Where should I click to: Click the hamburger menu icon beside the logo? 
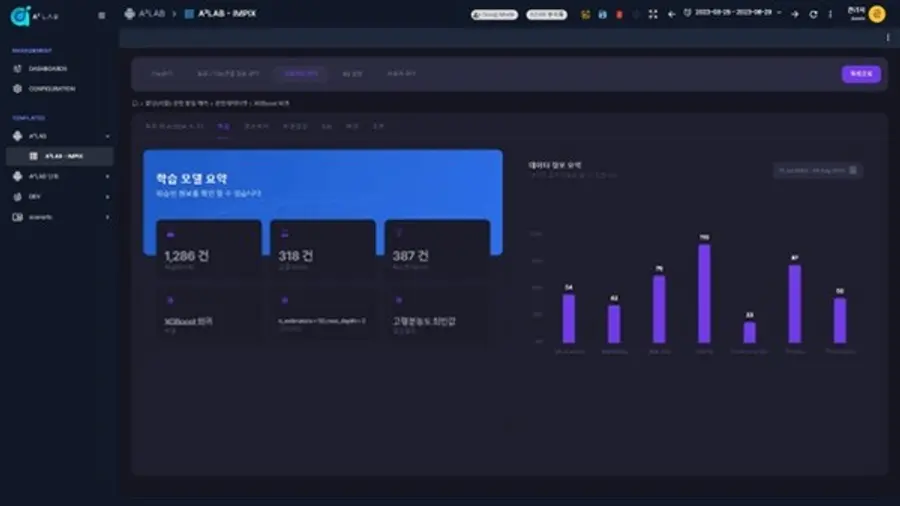coord(101,15)
